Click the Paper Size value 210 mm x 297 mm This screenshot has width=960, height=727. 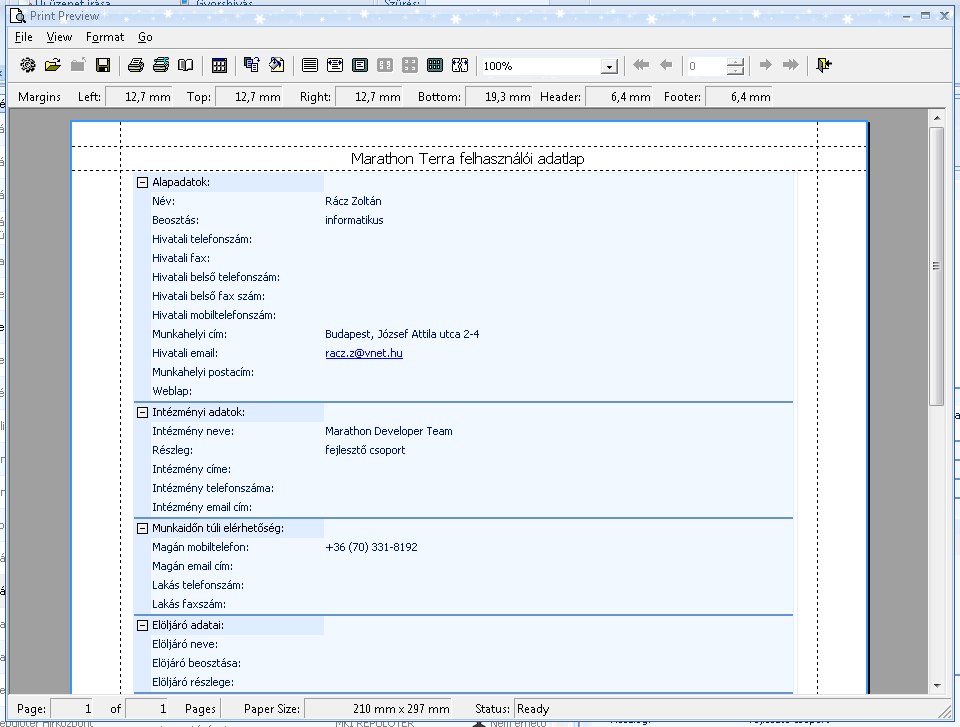click(x=401, y=709)
